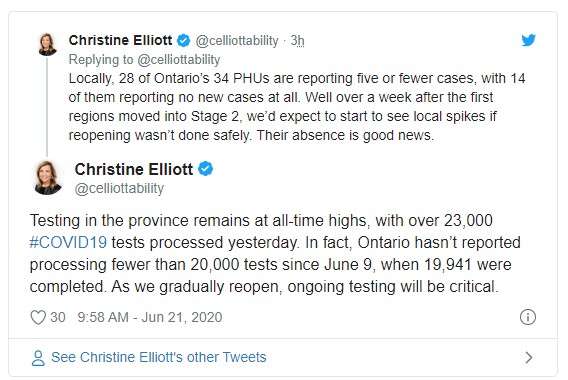568x380 pixels.
Task: Open the tweet info circle icon
Action: coord(528,317)
